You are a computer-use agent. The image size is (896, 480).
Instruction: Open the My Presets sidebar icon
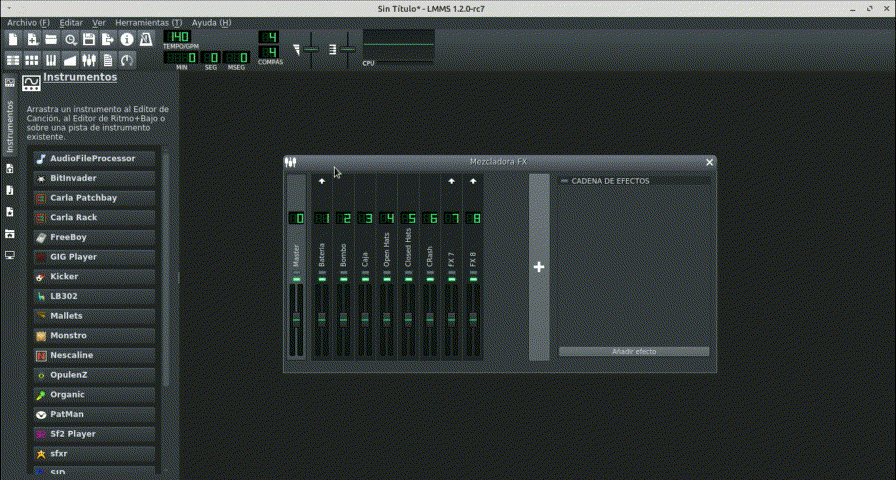coord(10,212)
